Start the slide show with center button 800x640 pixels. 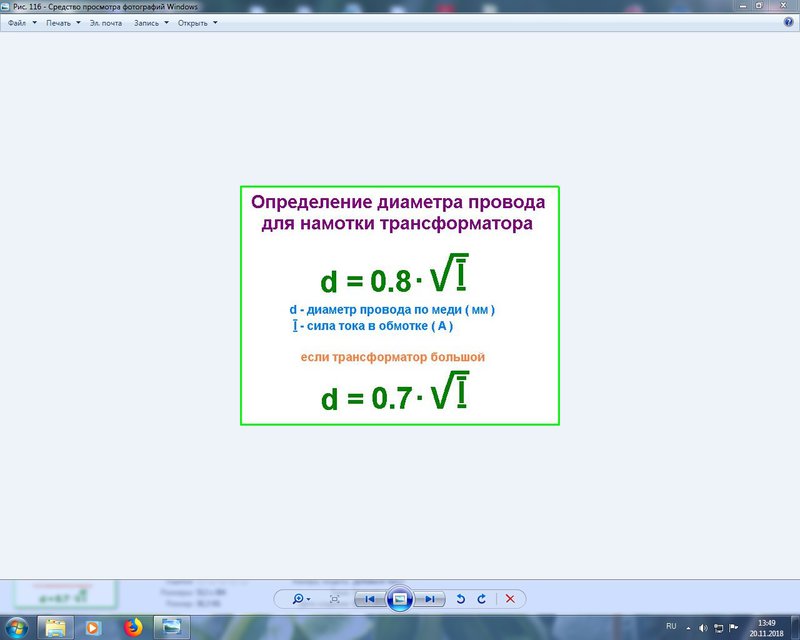point(400,599)
